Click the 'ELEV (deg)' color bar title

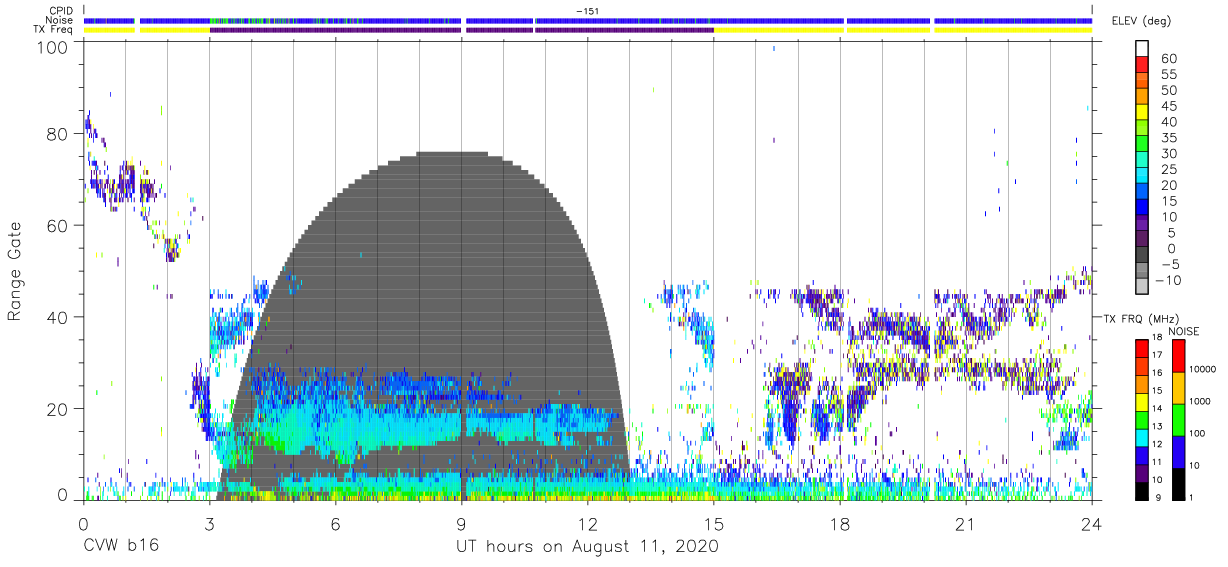point(1142,21)
